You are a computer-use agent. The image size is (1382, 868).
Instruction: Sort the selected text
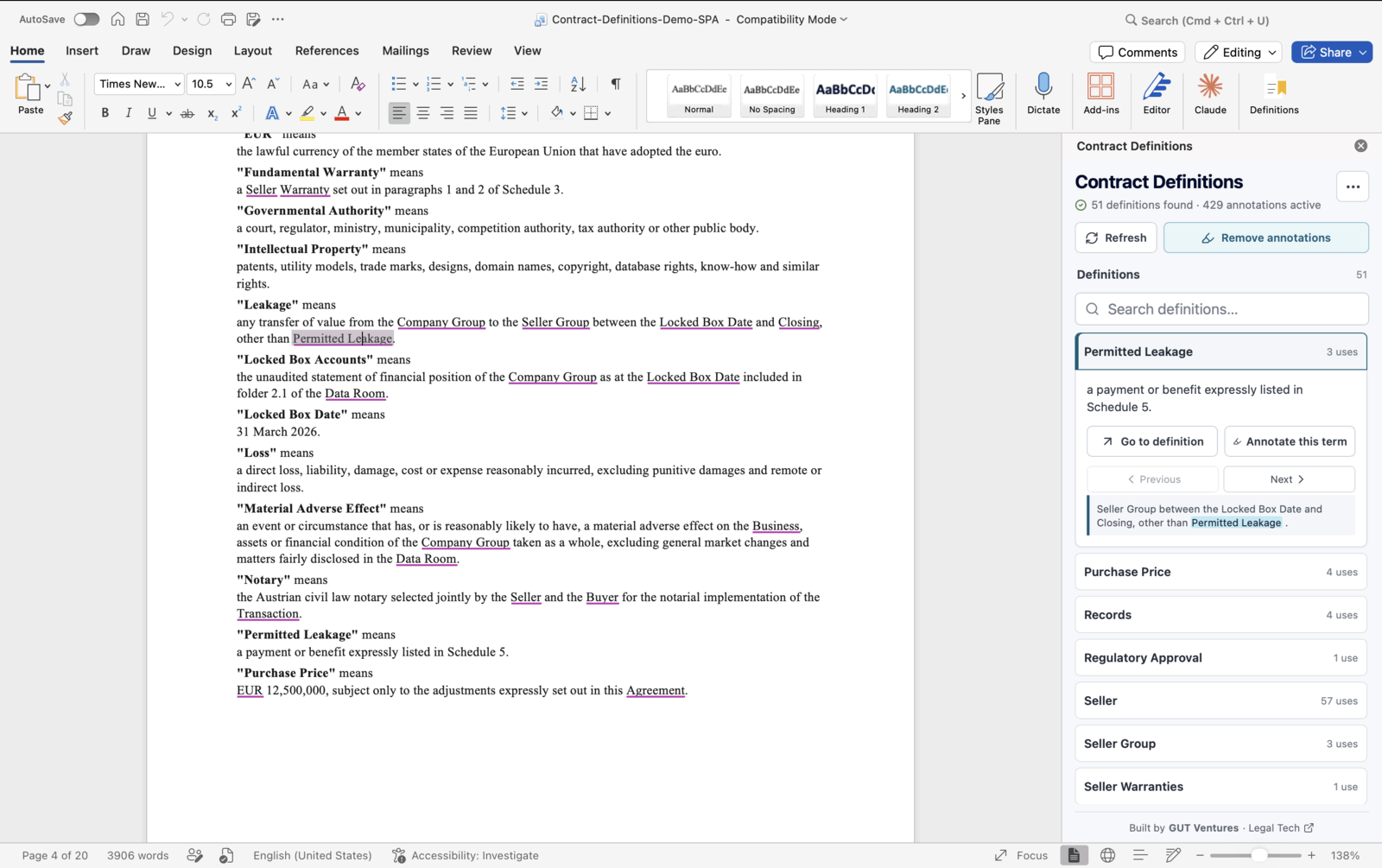point(578,84)
